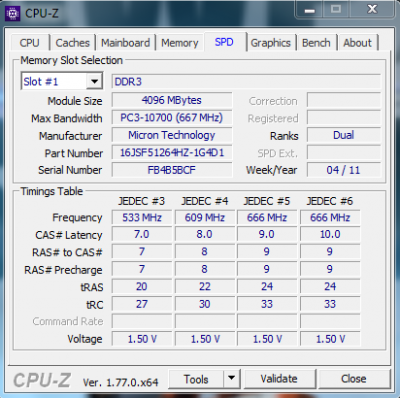Open the Graphics tab
400x398 pixels.
pyautogui.click(x=271, y=43)
